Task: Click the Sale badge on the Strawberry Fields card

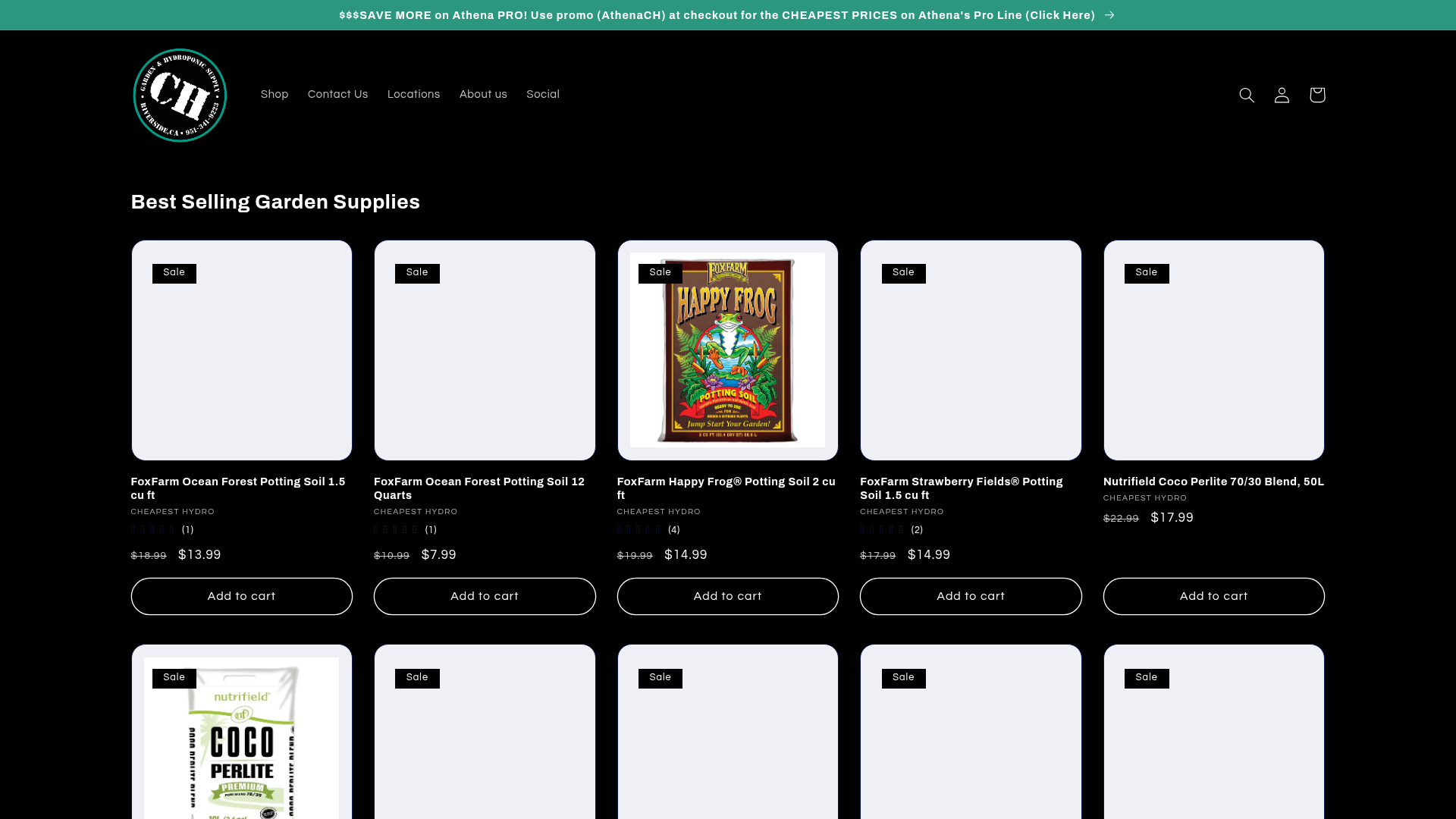Action: (x=904, y=273)
